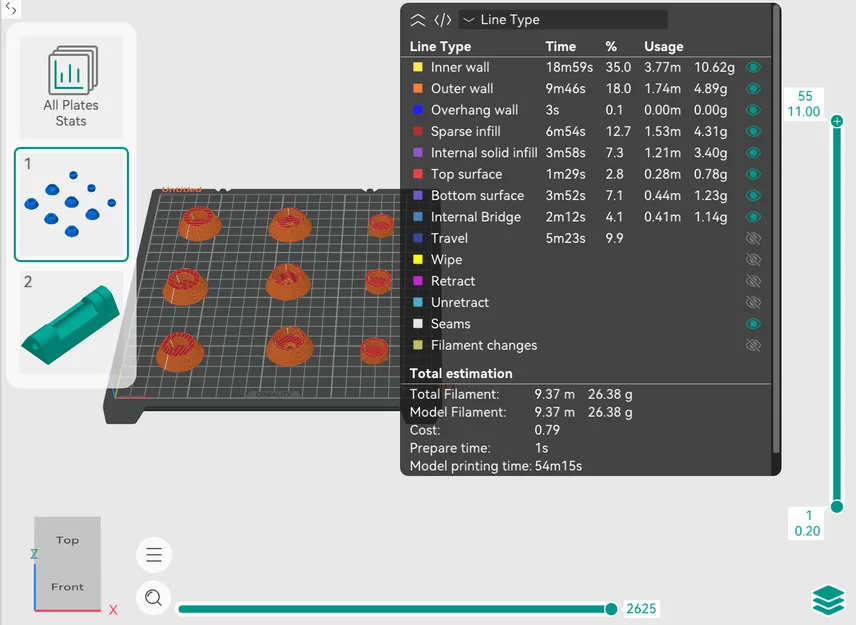Click the G-code view angle-brackets icon
The image size is (856, 625).
coord(443,20)
